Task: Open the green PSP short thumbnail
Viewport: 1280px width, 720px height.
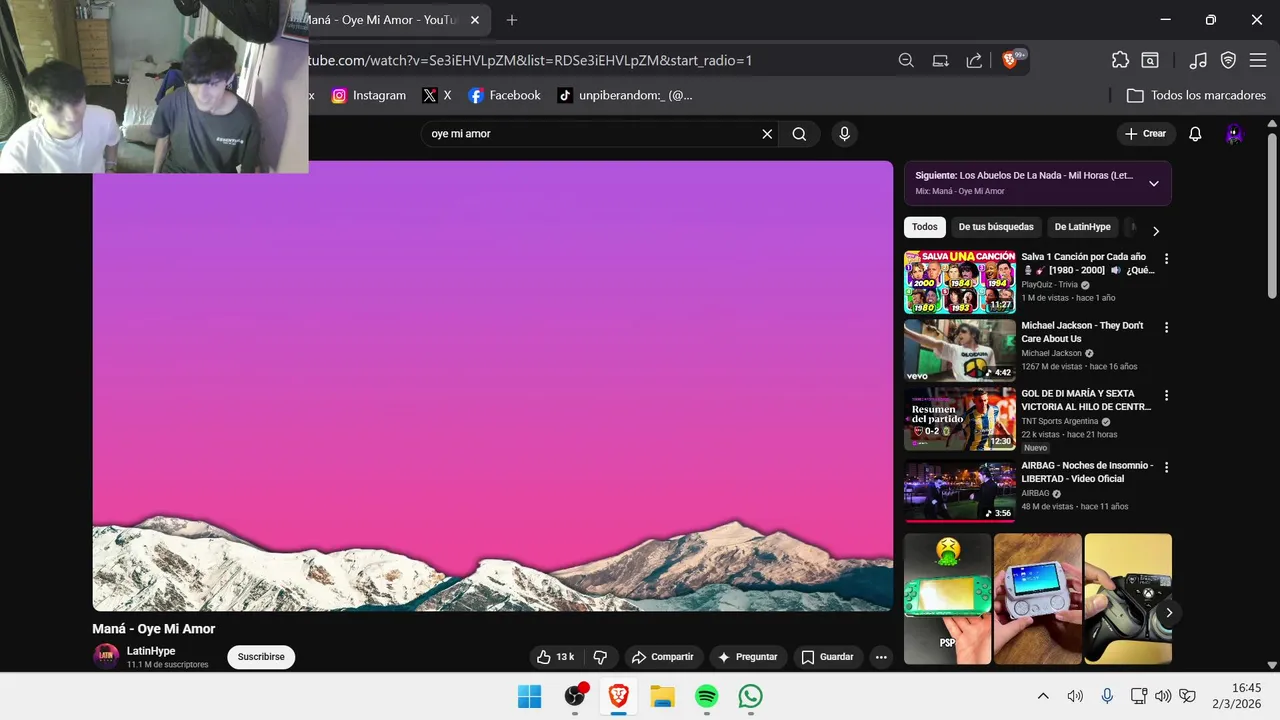Action: pyautogui.click(x=948, y=598)
